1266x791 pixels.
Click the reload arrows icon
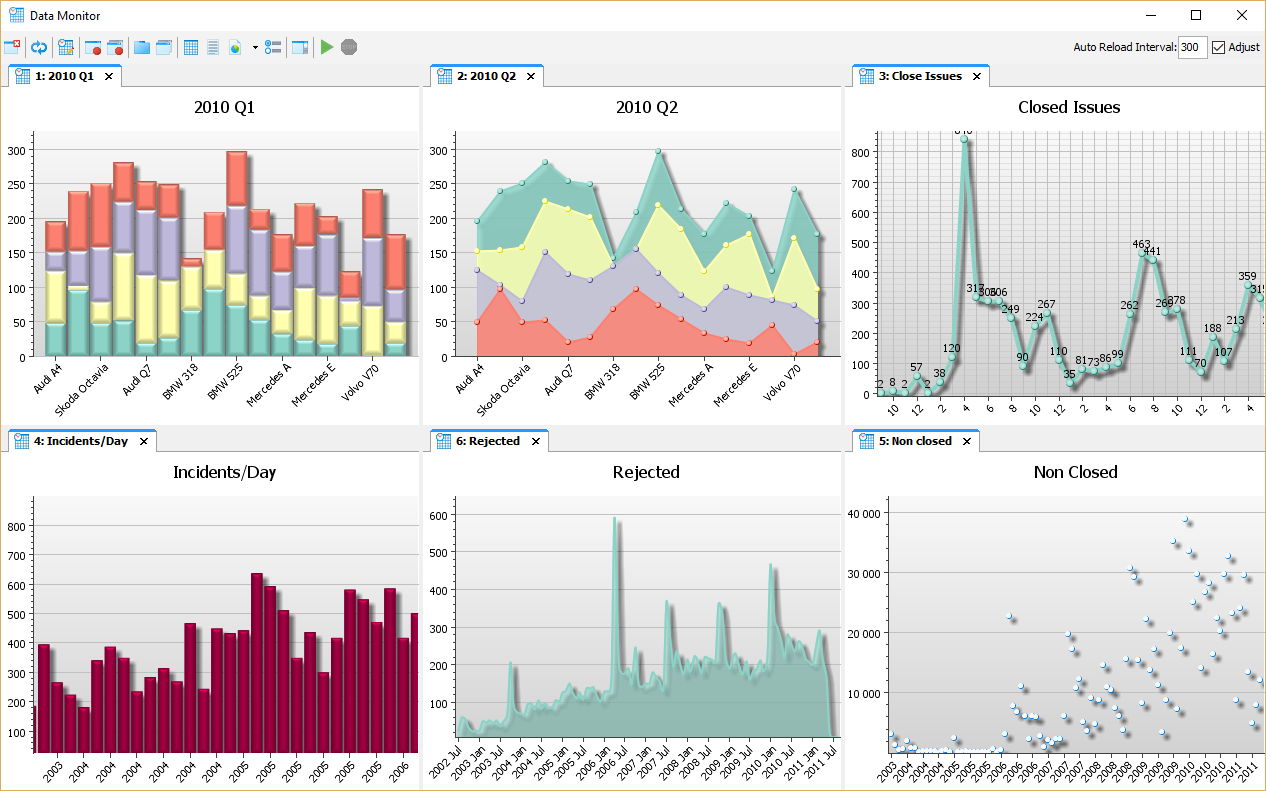(39, 46)
